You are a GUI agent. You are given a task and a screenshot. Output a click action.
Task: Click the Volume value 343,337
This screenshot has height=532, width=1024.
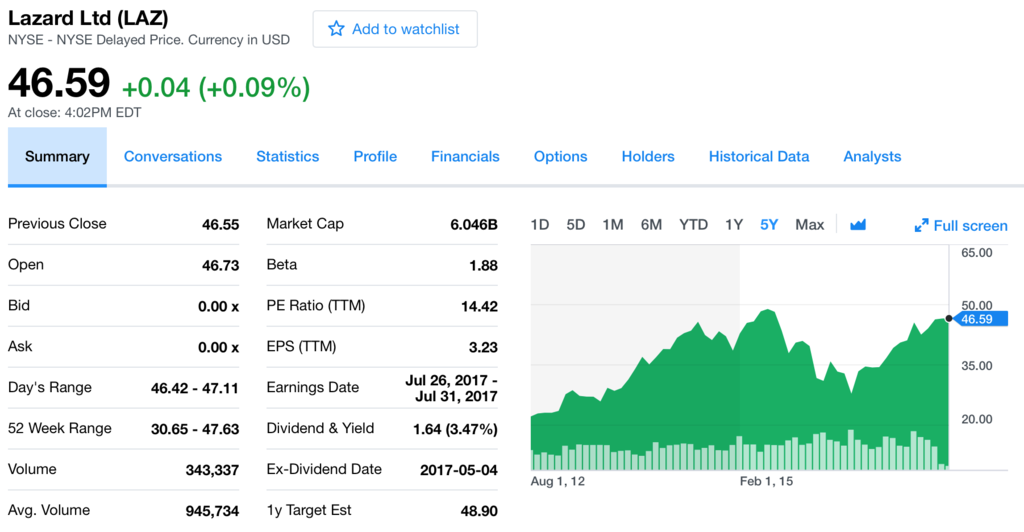click(212, 471)
